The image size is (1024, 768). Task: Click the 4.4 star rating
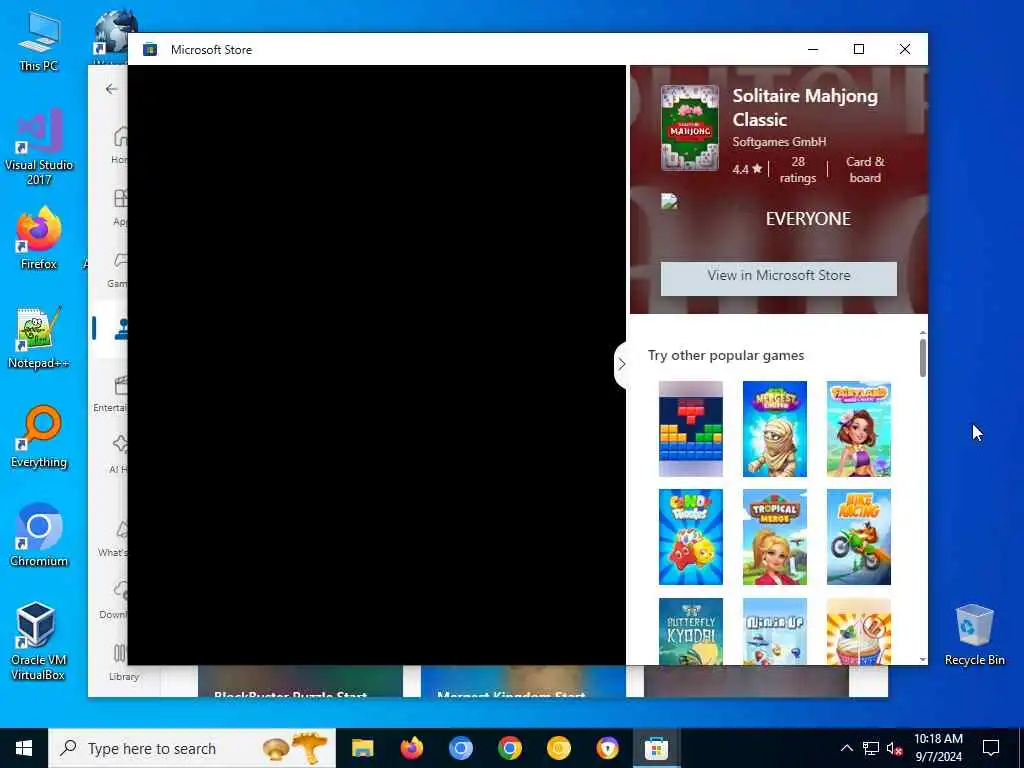[747, 169]
